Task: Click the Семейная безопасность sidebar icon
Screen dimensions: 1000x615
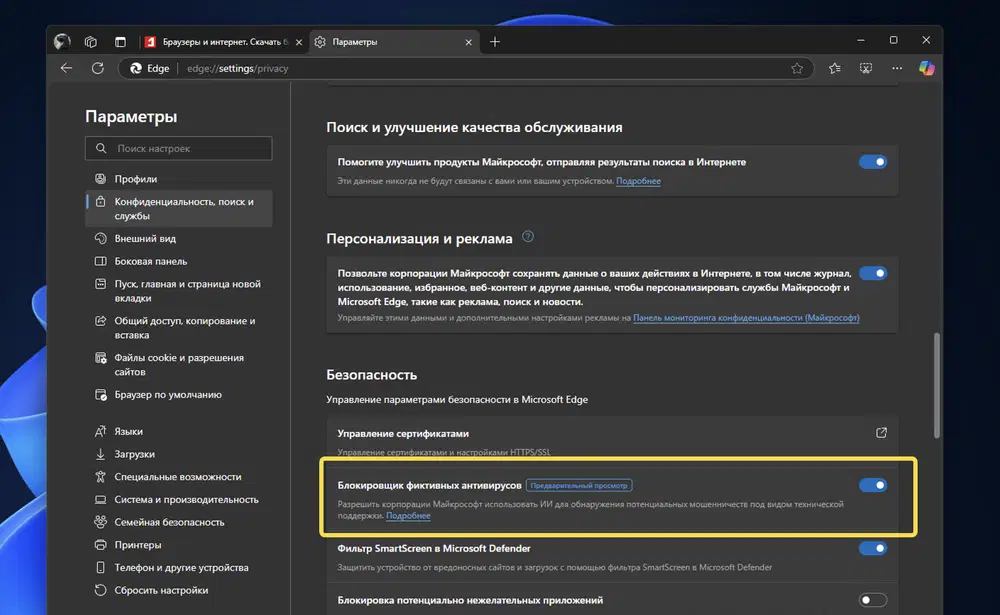Action: (x=101, y=522)
